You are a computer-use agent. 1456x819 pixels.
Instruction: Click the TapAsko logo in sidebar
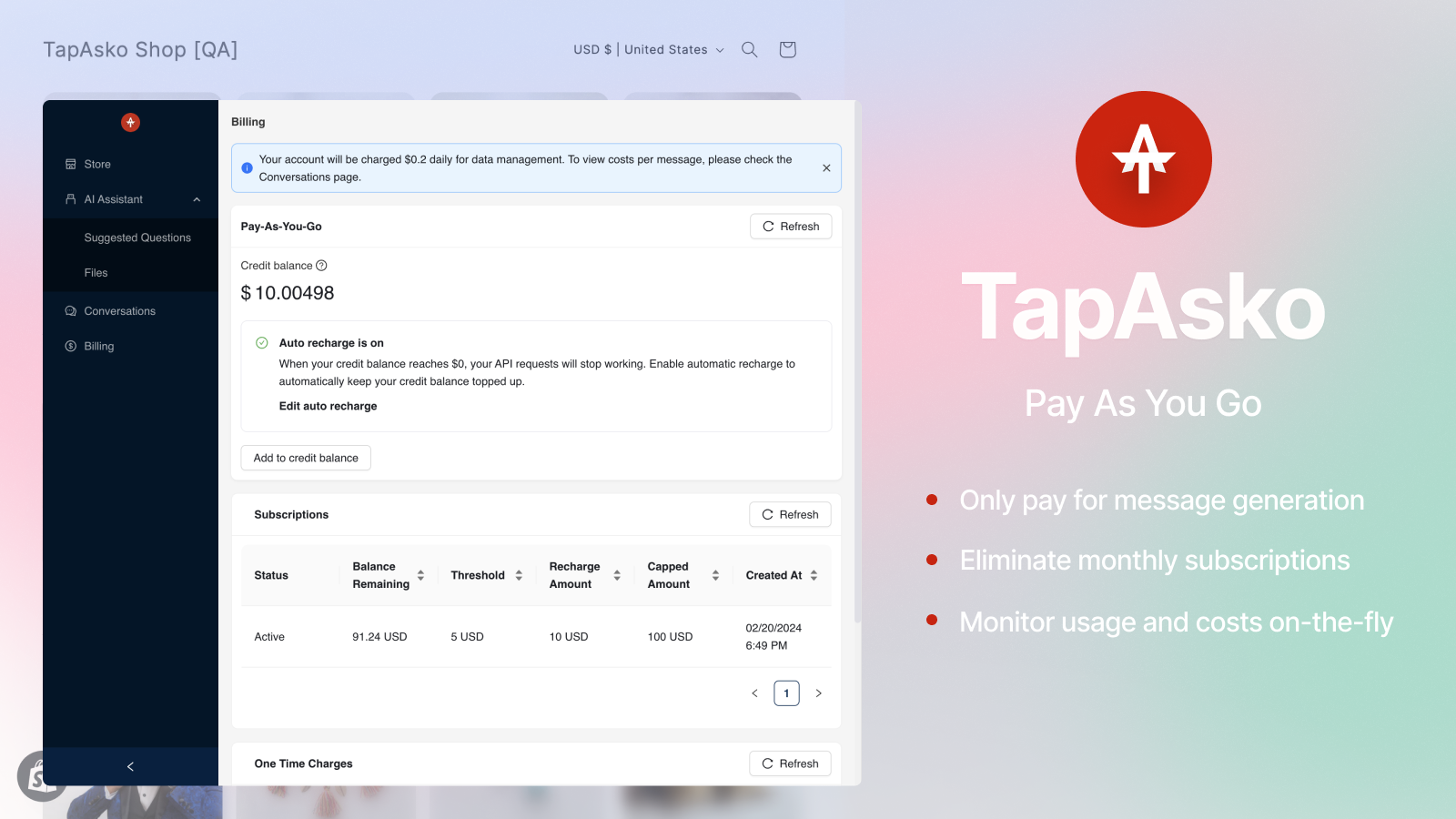click(x=130, y=122)
